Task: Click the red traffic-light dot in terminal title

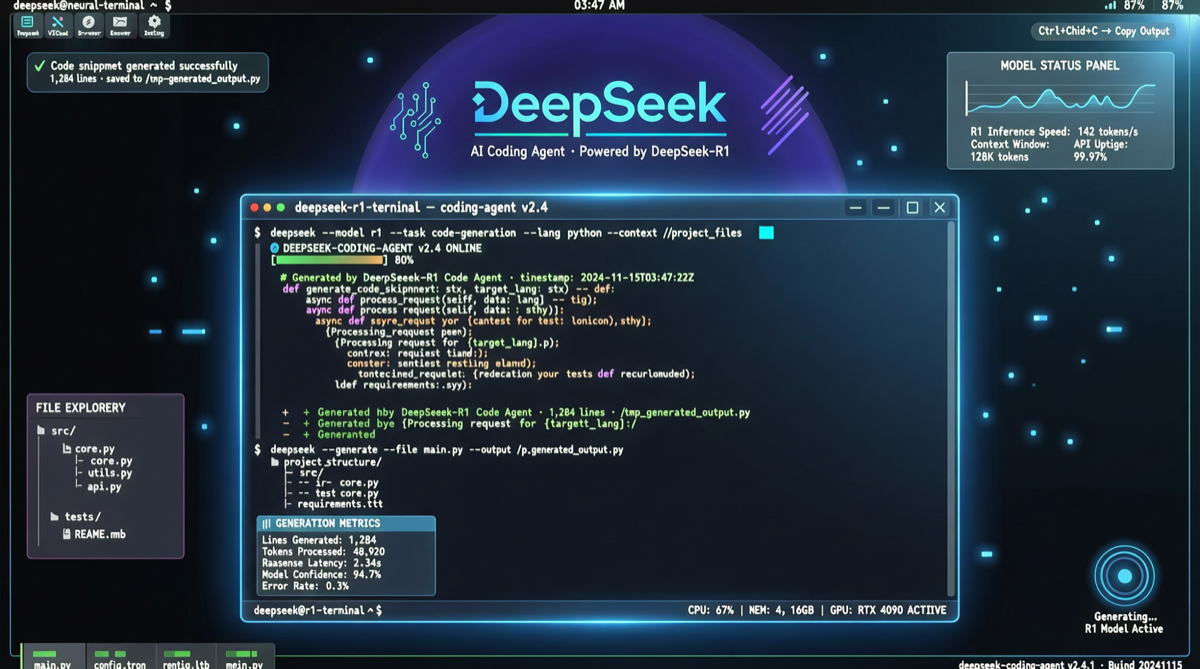Action: pyautogui.click(x=255, y=208)
